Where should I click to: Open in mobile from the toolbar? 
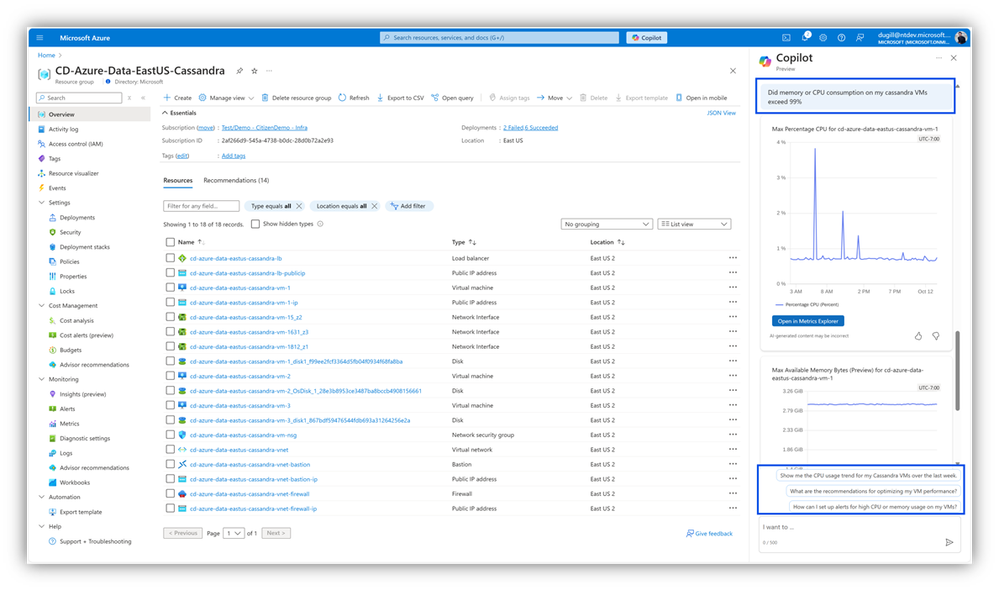701,97
